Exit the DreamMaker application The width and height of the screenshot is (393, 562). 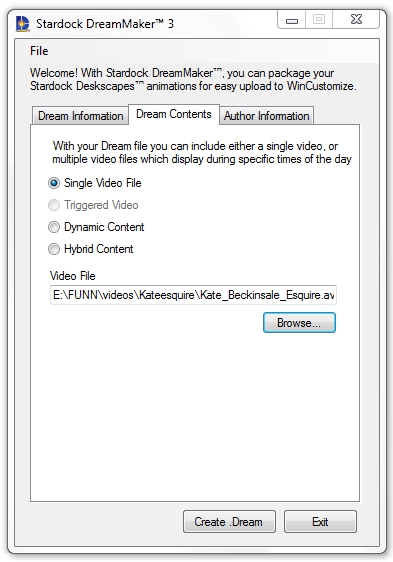[320, 521]
